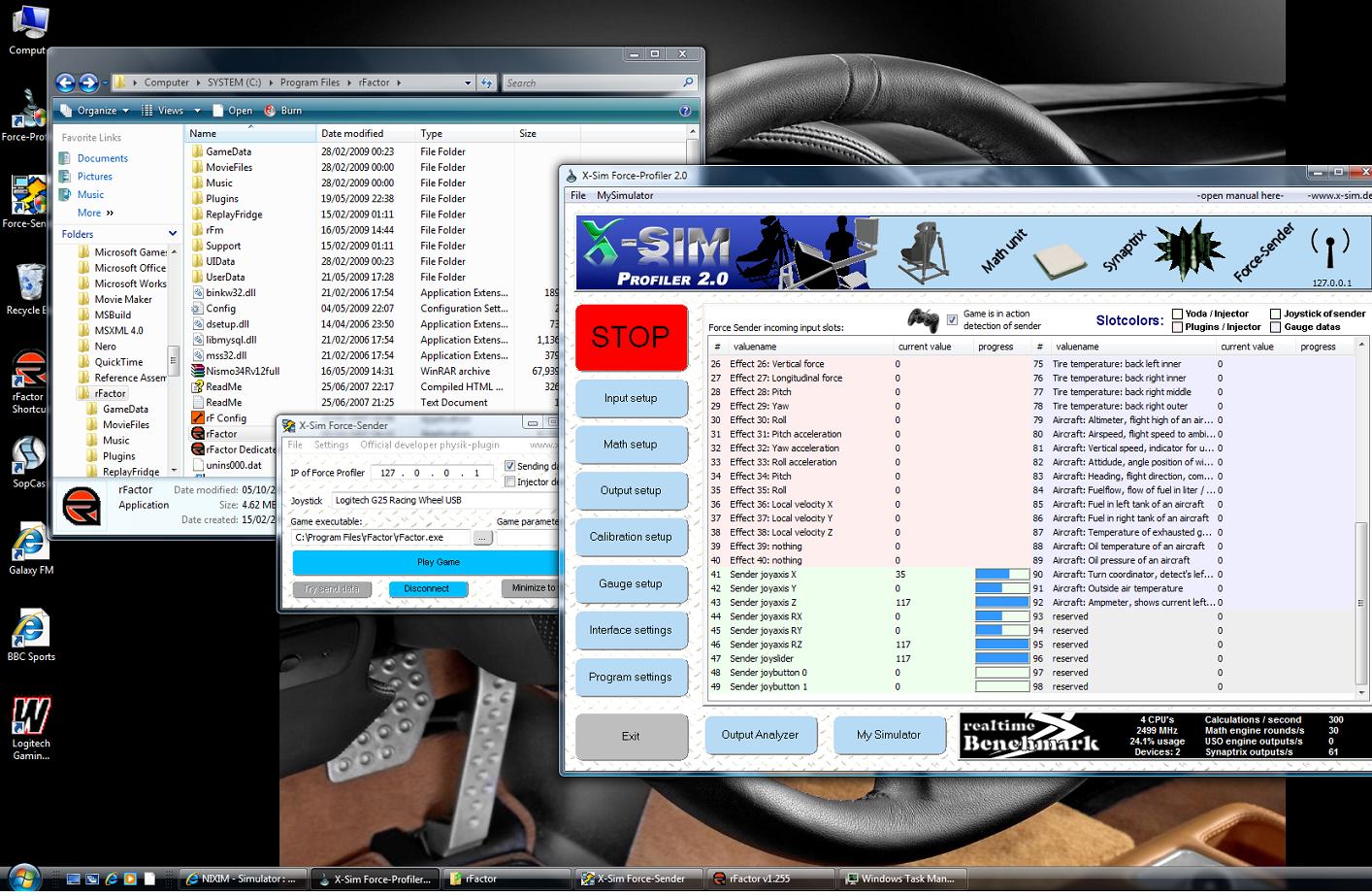Click the X-Sim Force-Sender taskbar icon
This screenshot has width=1372, height=896.
[637, 879]
